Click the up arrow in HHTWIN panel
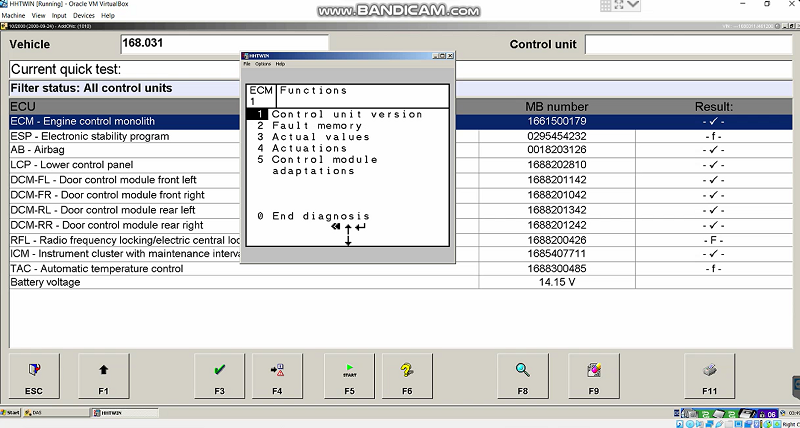 348,229
